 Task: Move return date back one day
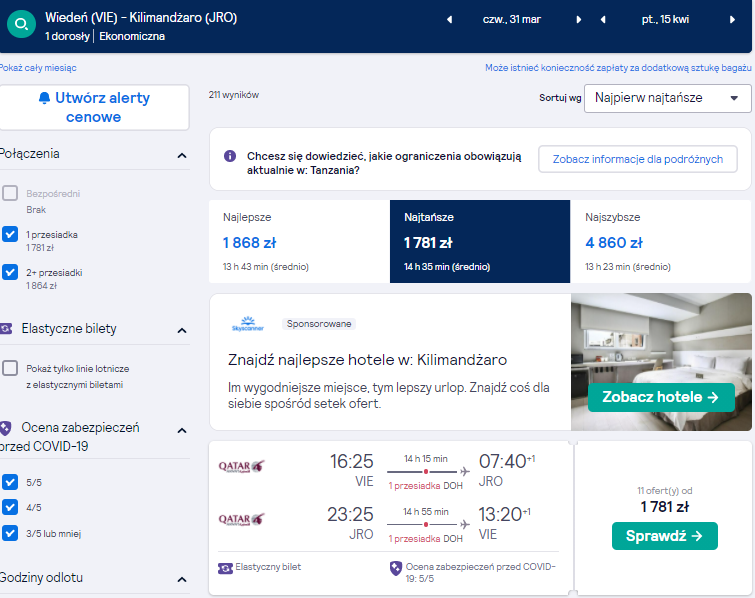pyautogui.click(x=603, y=20)
